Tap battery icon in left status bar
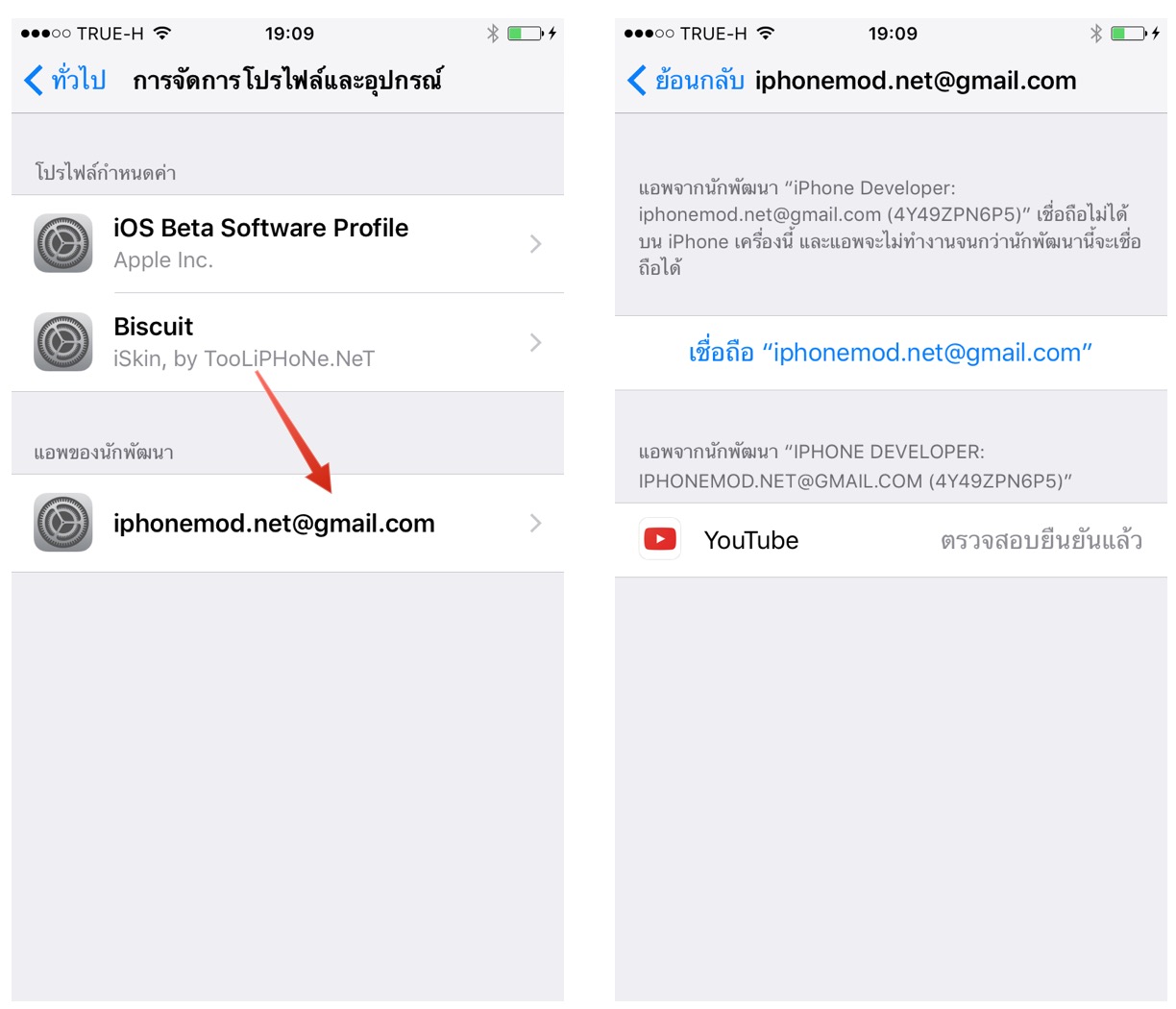The image size is (1176, 1009). point(529,34)
